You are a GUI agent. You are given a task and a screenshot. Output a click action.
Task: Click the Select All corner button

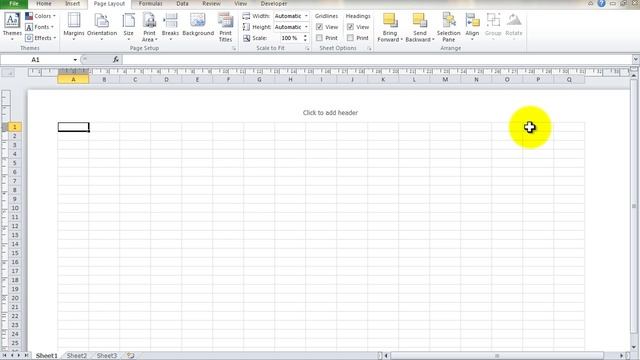[x=8, y=73]
